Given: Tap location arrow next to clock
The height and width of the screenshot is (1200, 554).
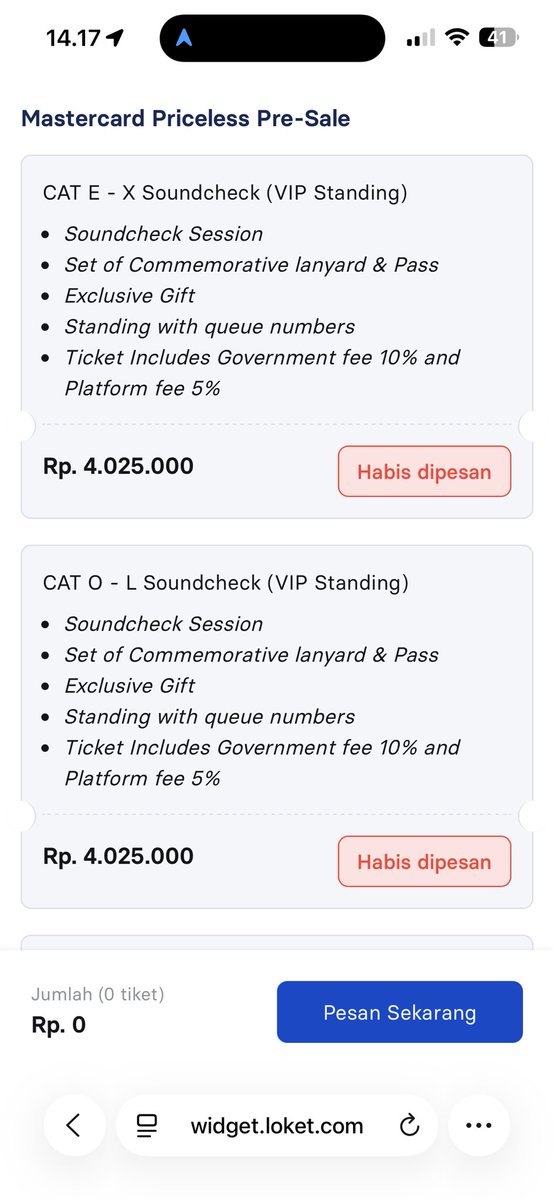Looking at the screenshot, I should (115, 38).
